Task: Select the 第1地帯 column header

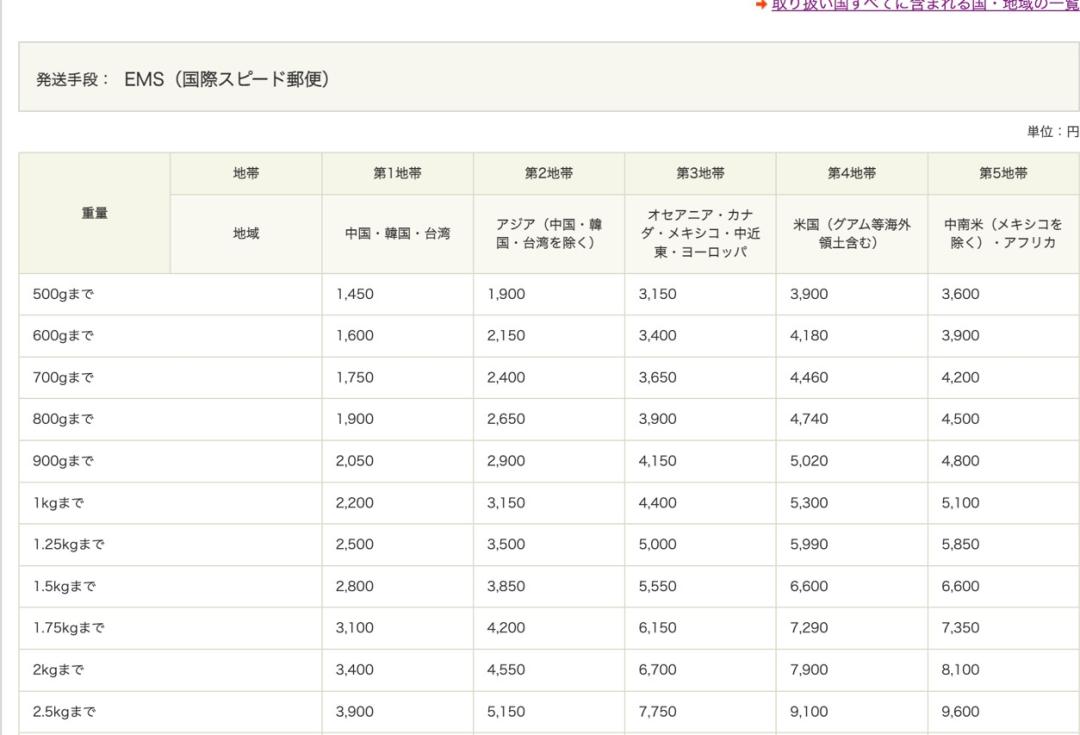Action: [x=397, y=172]
